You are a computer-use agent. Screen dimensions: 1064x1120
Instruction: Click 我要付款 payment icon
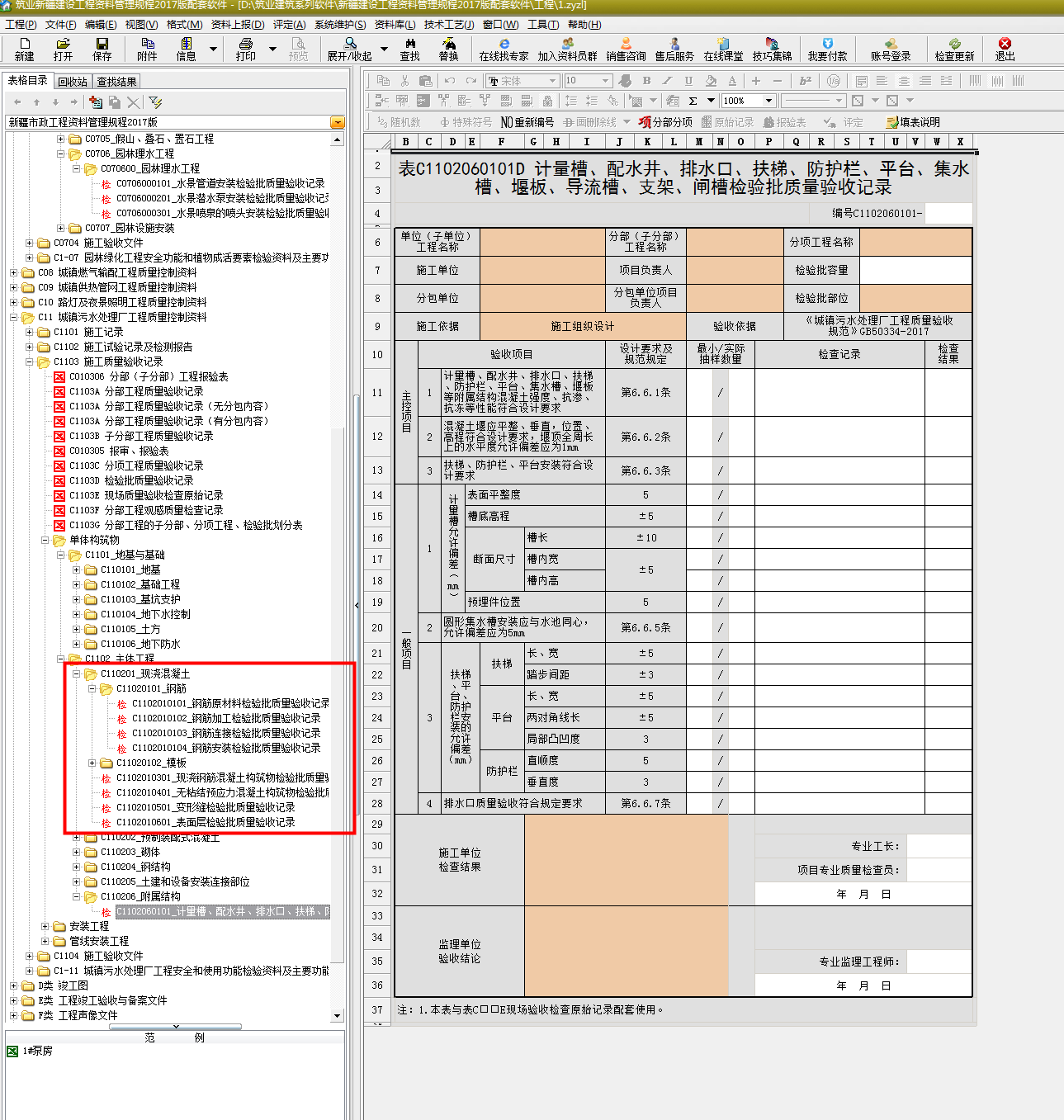tap(827, 49)
